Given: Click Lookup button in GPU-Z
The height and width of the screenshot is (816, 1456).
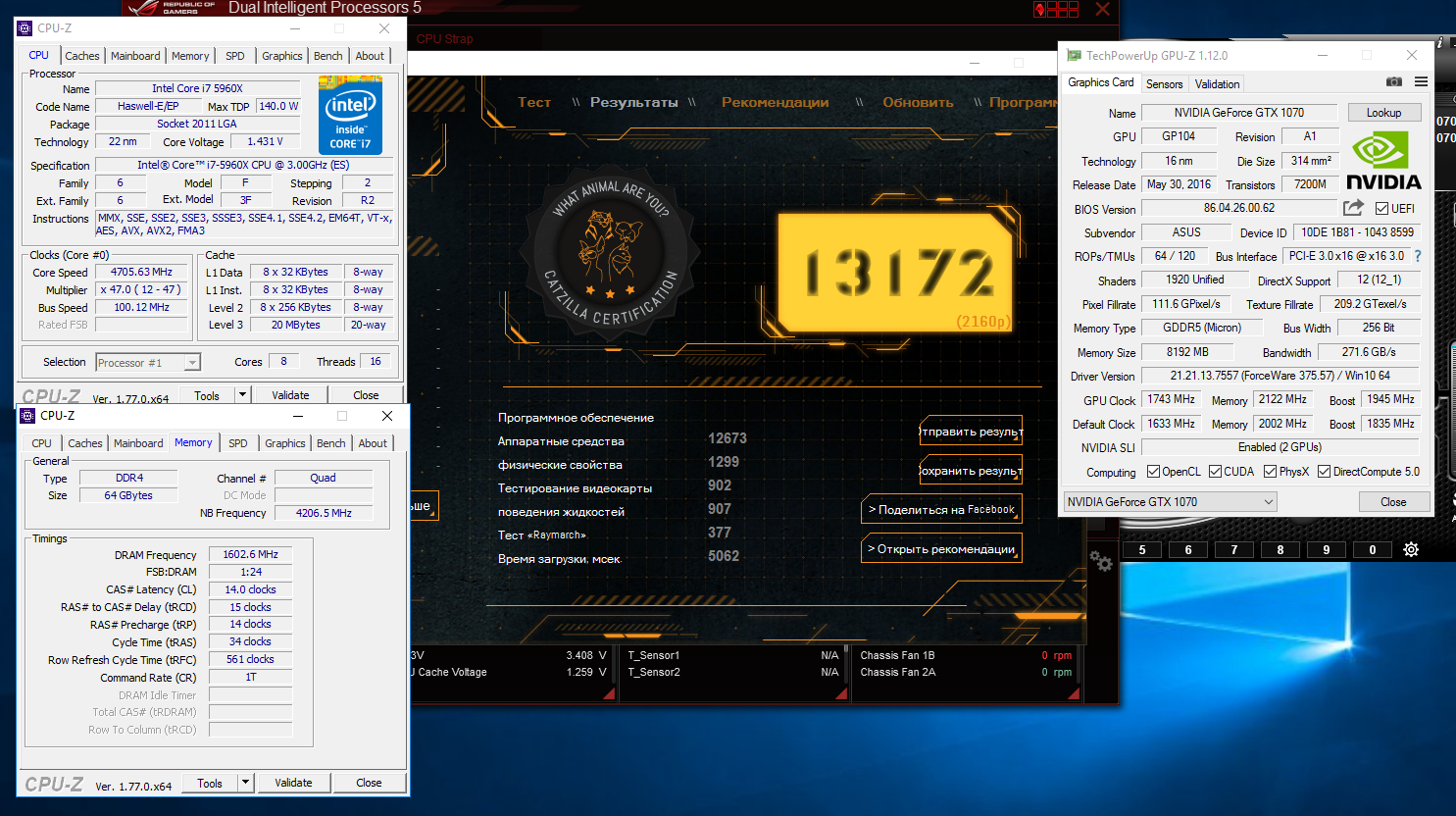Looking at the screenshot, I should [x=1384, y=113].
